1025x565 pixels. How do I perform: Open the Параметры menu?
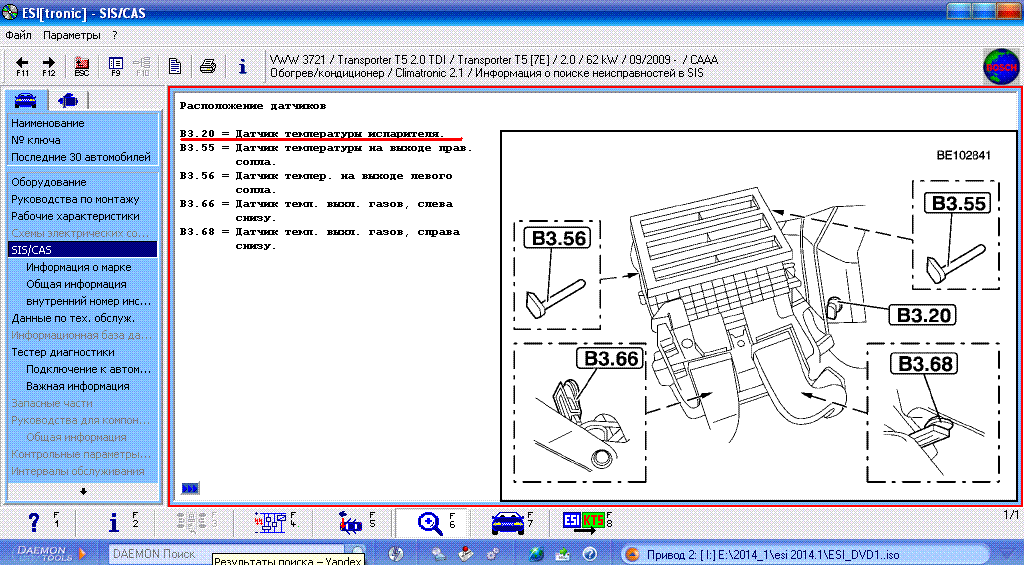click(72, 35)
